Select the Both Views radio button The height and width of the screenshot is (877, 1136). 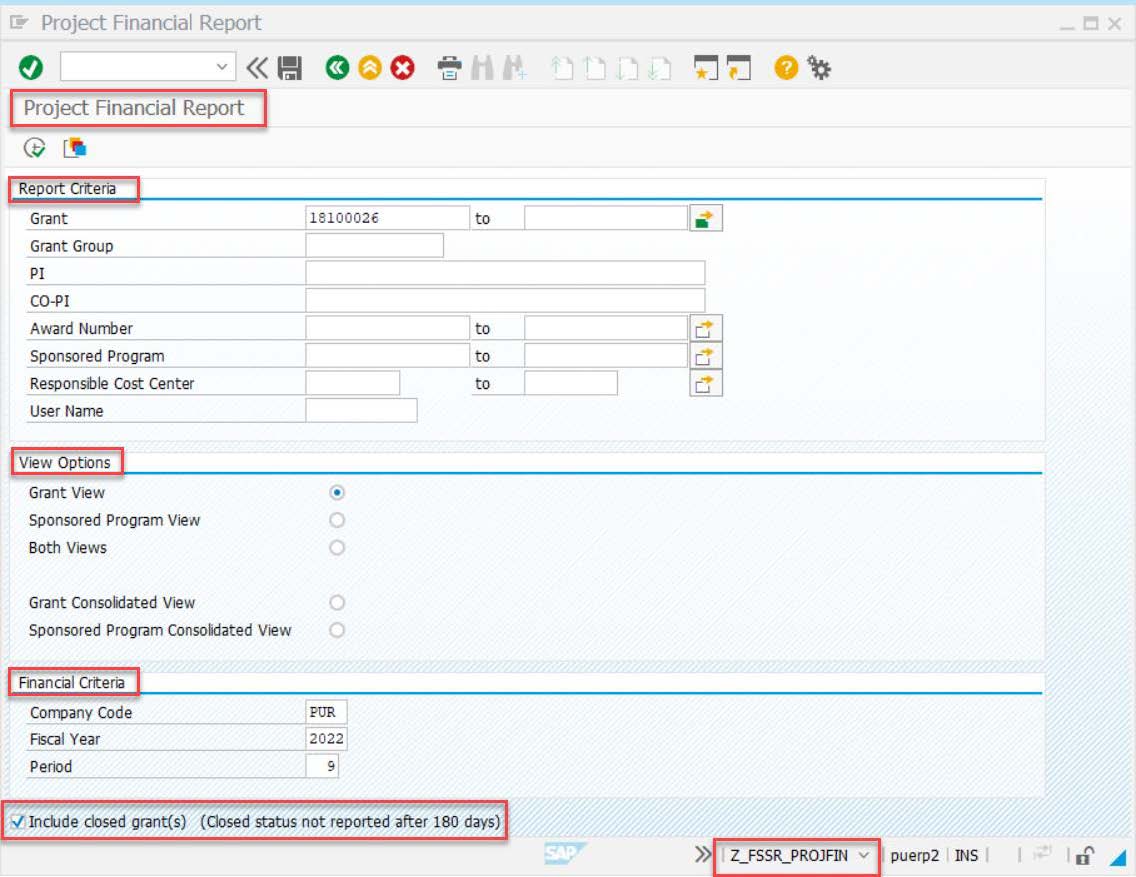(337, 547)
